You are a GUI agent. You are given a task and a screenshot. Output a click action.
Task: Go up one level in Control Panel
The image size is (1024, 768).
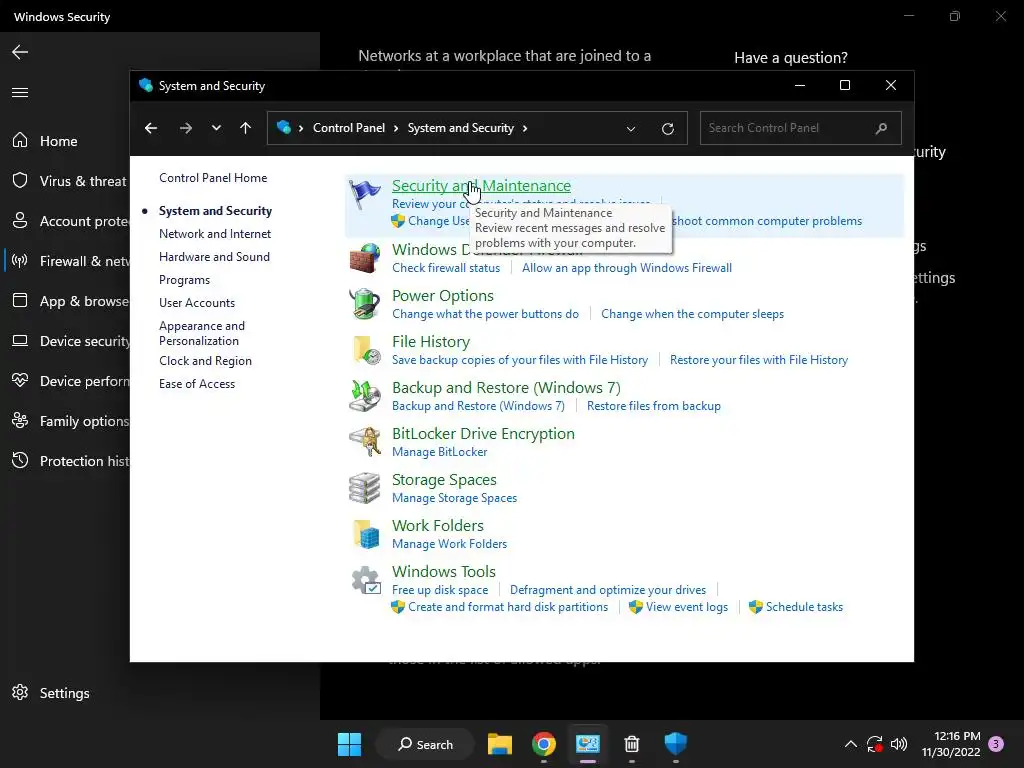(x=246, y=128)
